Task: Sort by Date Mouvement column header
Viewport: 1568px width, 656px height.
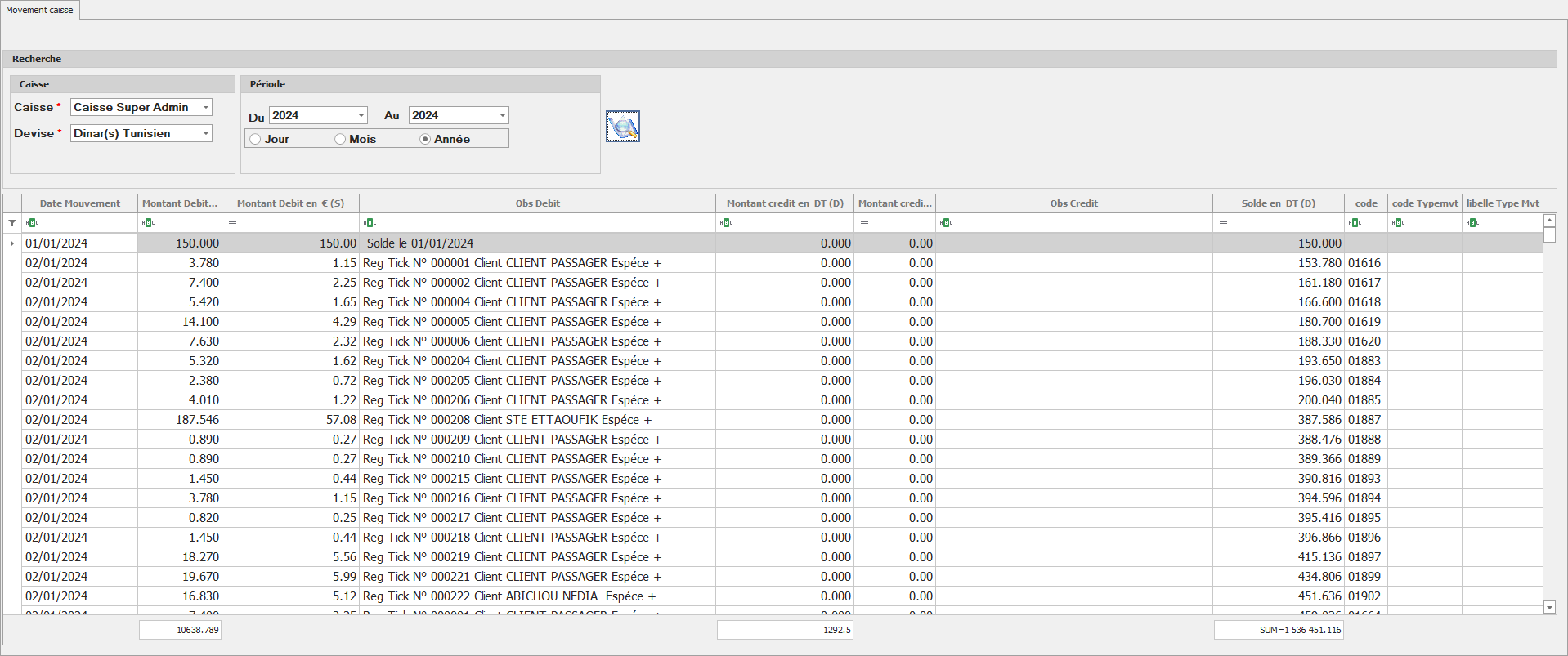Action: pos(79,203)
